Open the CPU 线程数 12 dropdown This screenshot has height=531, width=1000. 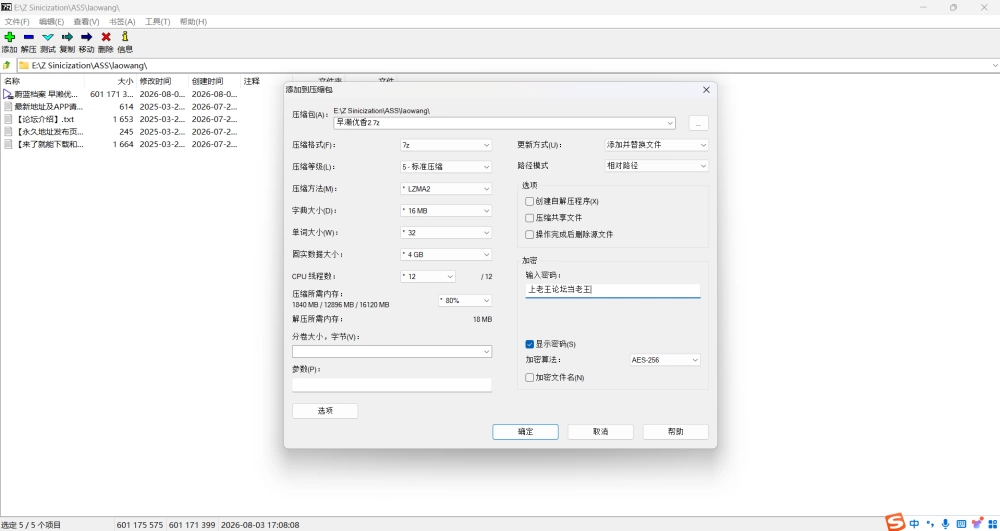pyautogui.click(x=428, y=277)
